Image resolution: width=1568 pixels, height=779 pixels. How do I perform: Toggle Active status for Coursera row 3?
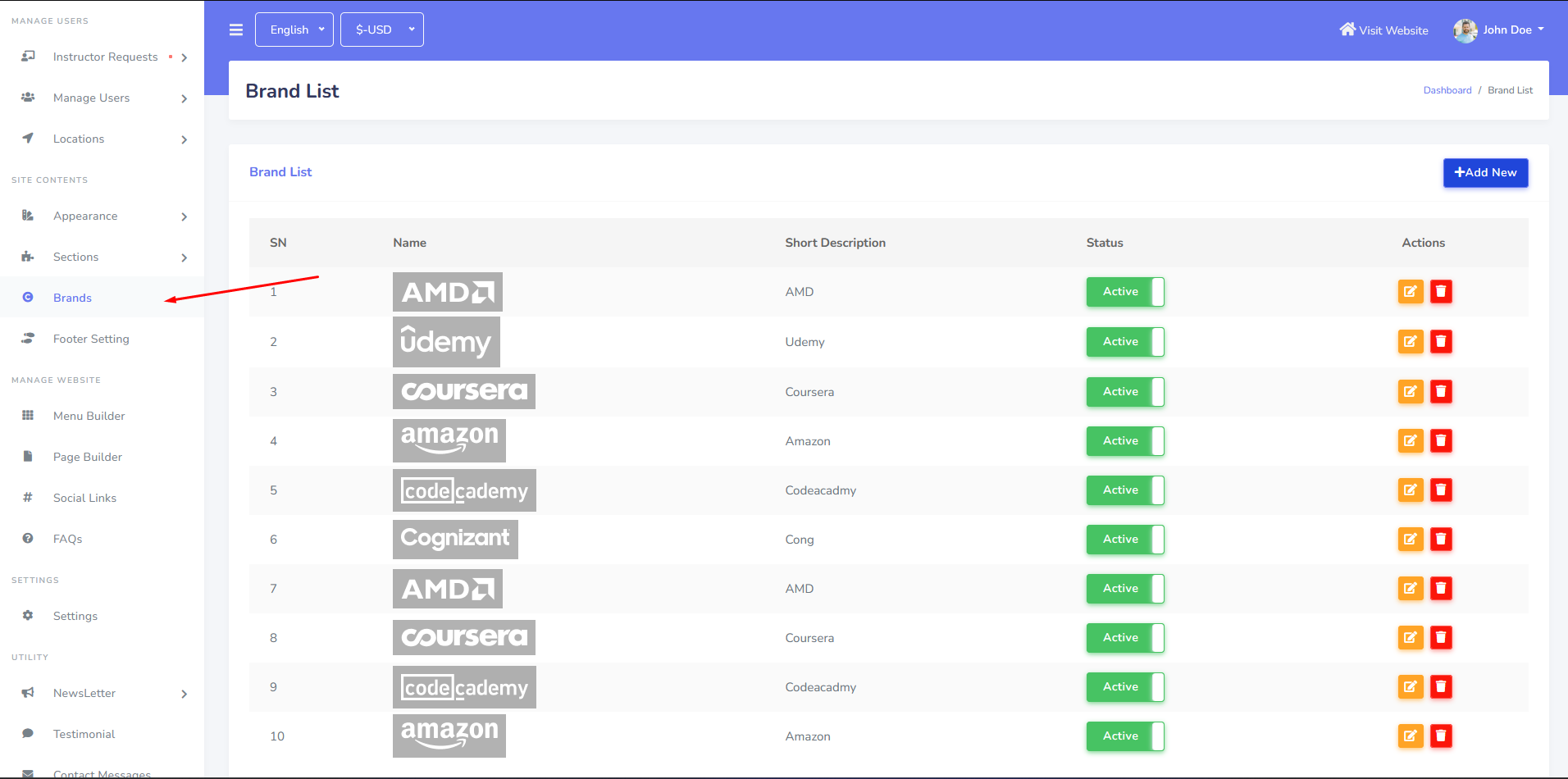click(x=1125, y=392)
